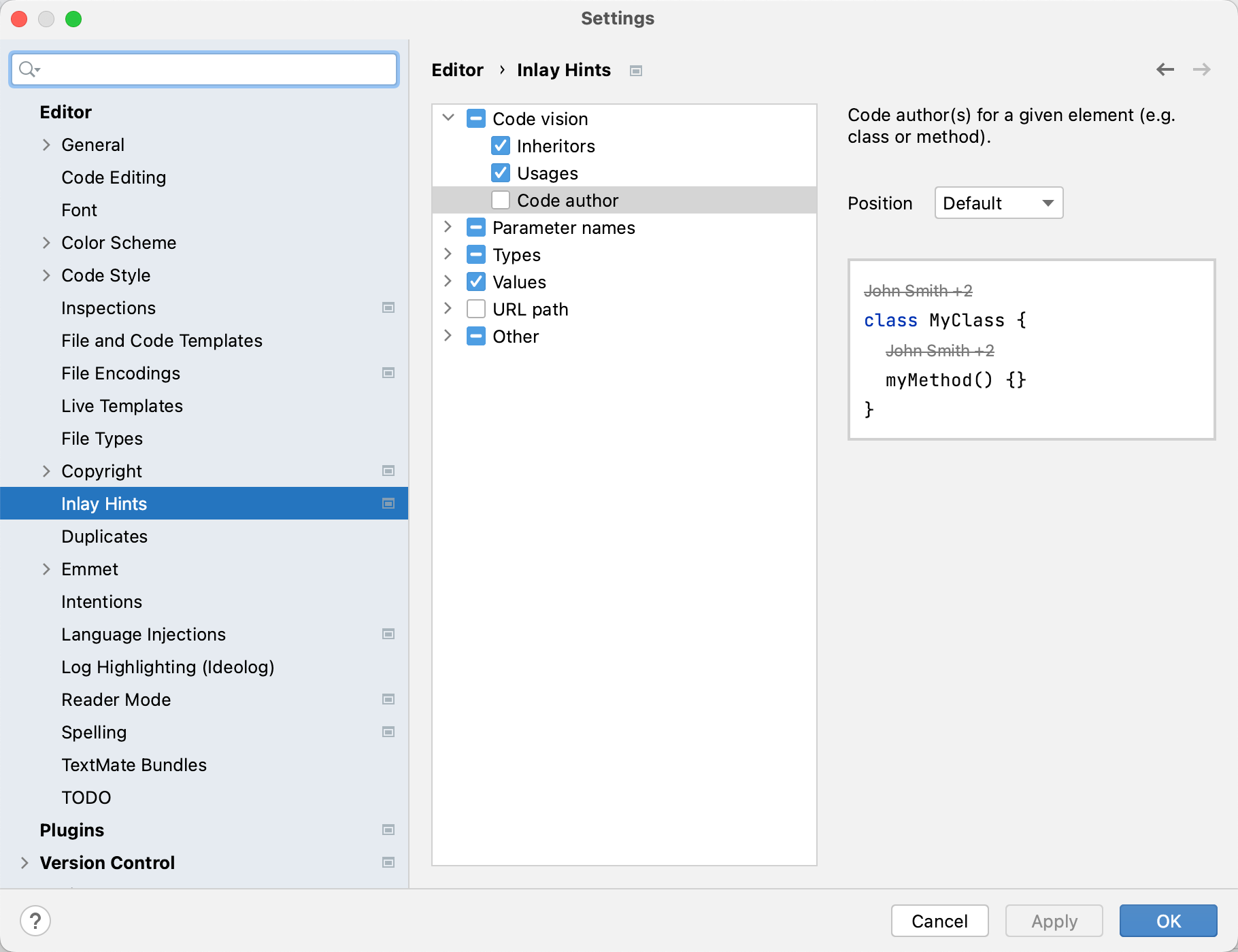This screenshot has height=952, width=1238.
Task: Click the search magnifier icon
Action: click(x=29, y=69)
